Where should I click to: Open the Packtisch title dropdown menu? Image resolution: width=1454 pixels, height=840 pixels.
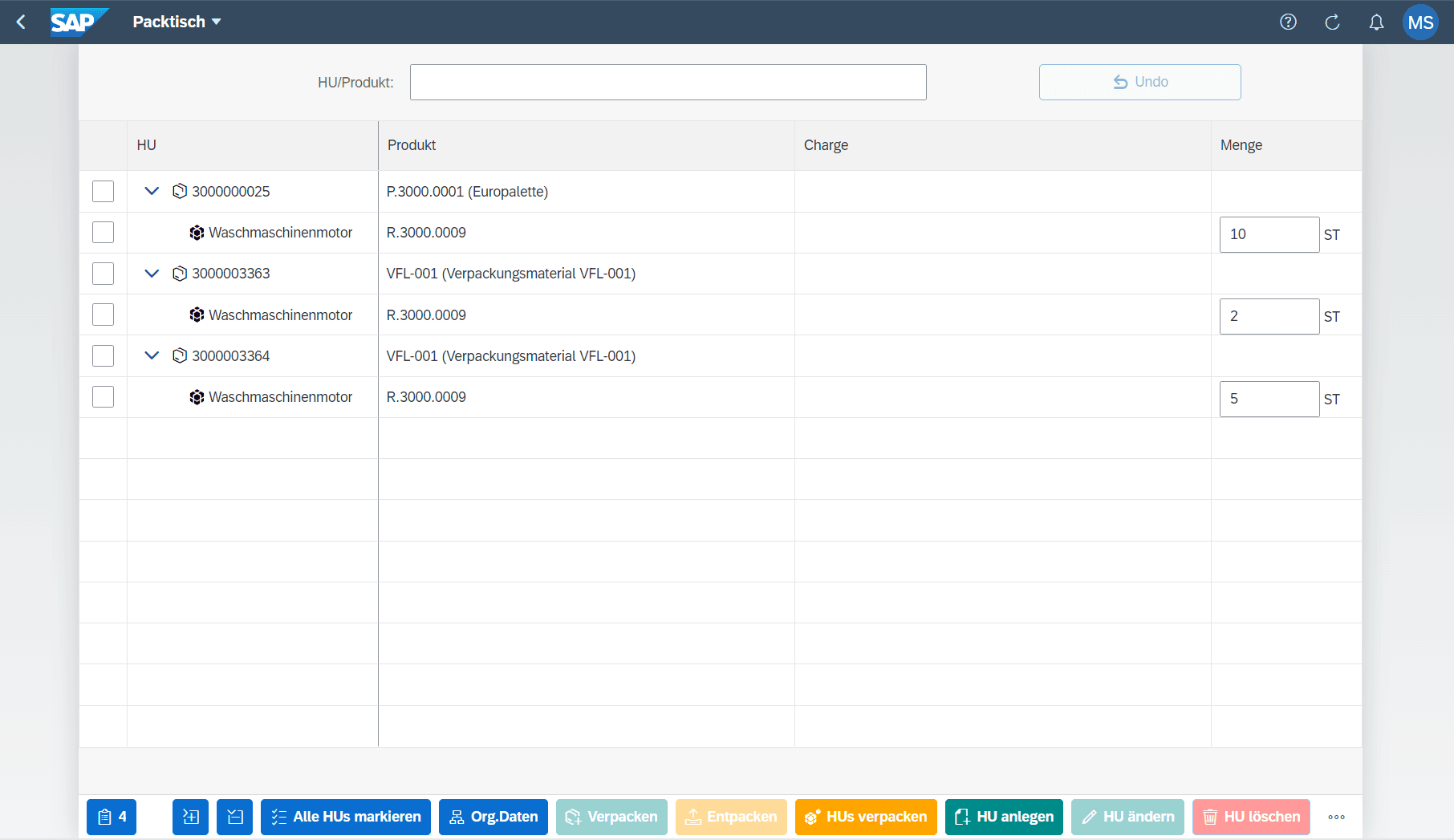177,22
